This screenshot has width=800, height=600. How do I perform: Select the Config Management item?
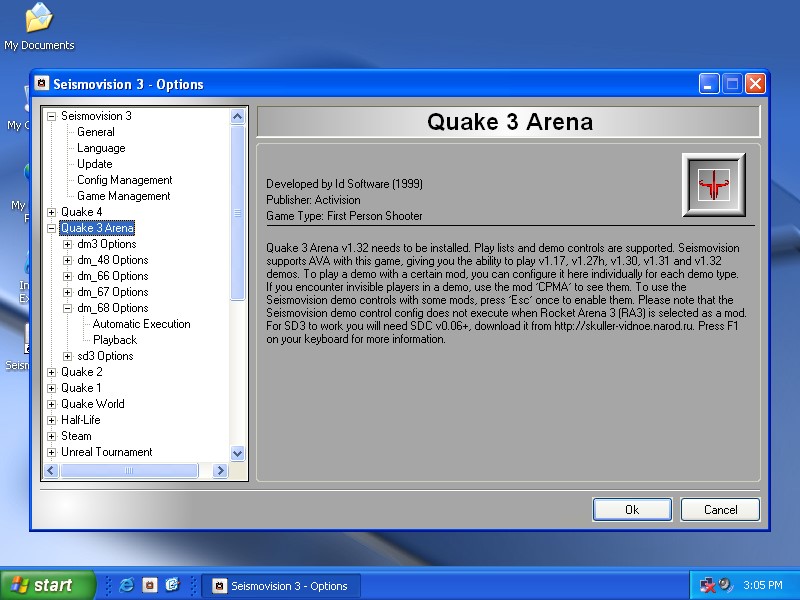125,180
